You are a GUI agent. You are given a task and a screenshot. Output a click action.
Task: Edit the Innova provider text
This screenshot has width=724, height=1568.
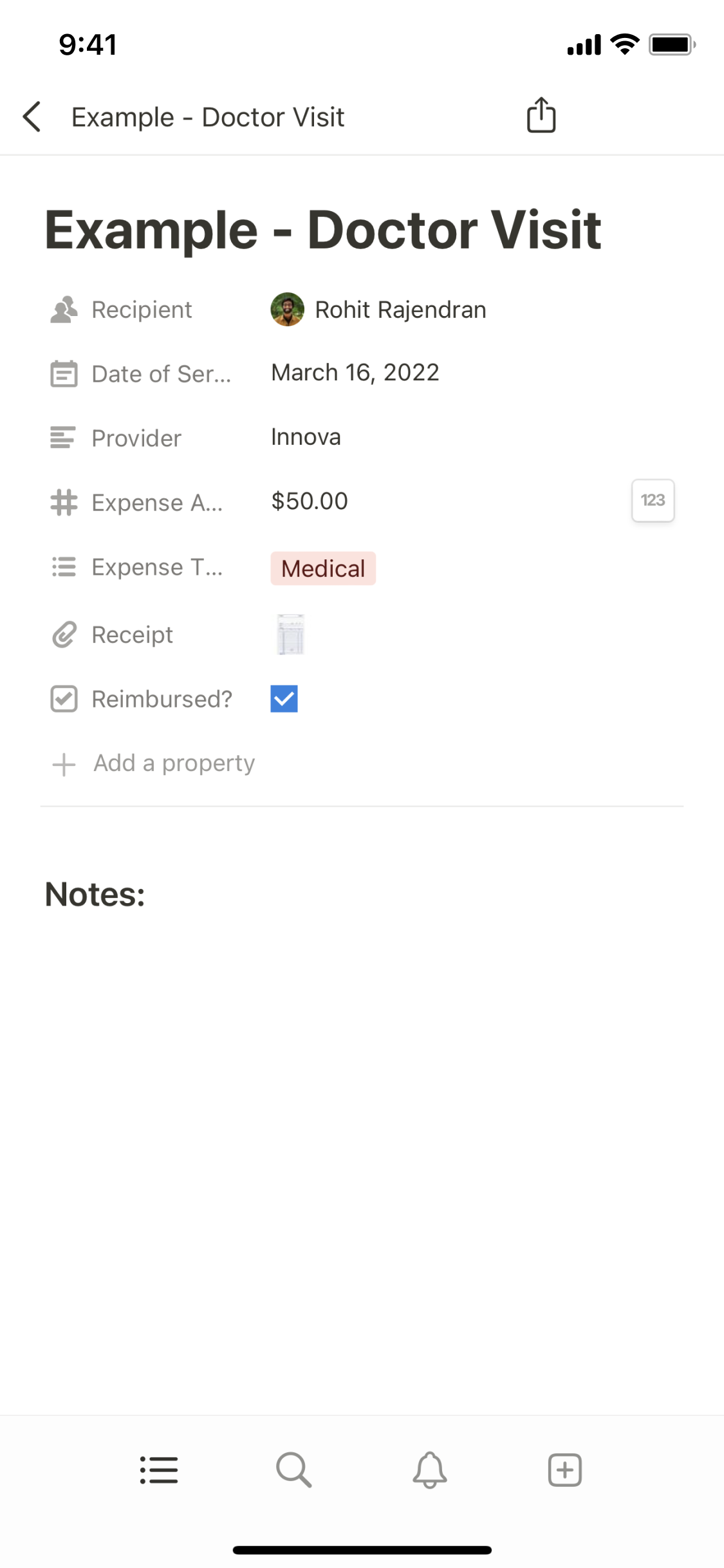pyautogui.click(x=306, y=437)
